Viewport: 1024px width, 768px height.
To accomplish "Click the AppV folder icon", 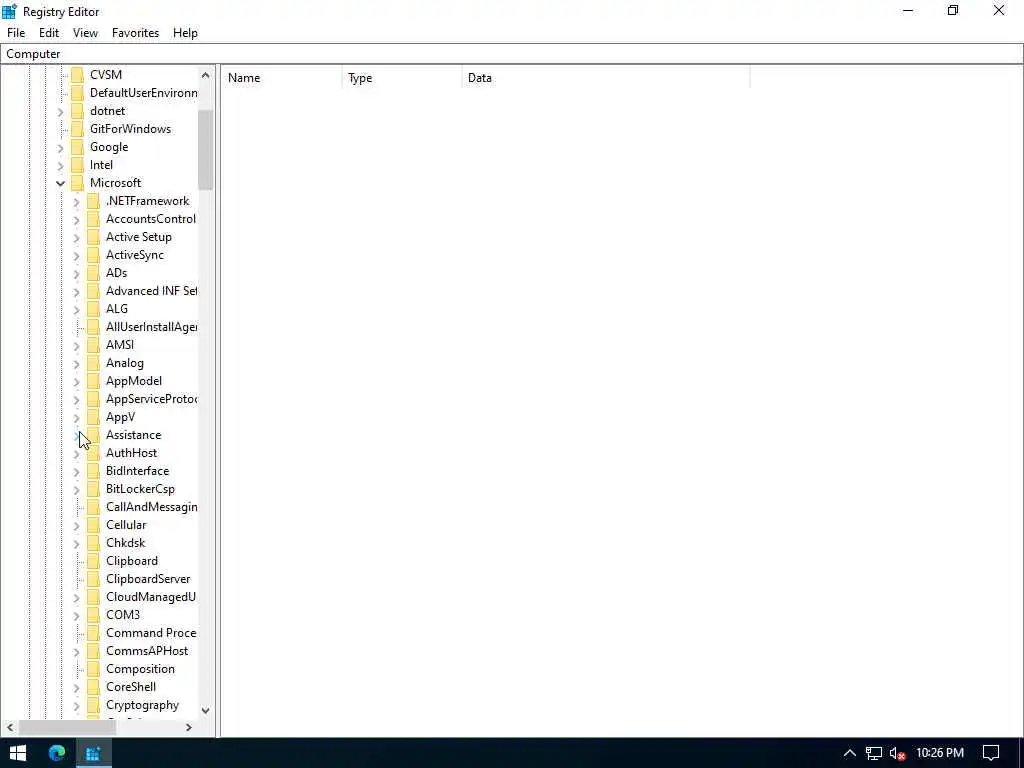I will click(94, 417).
